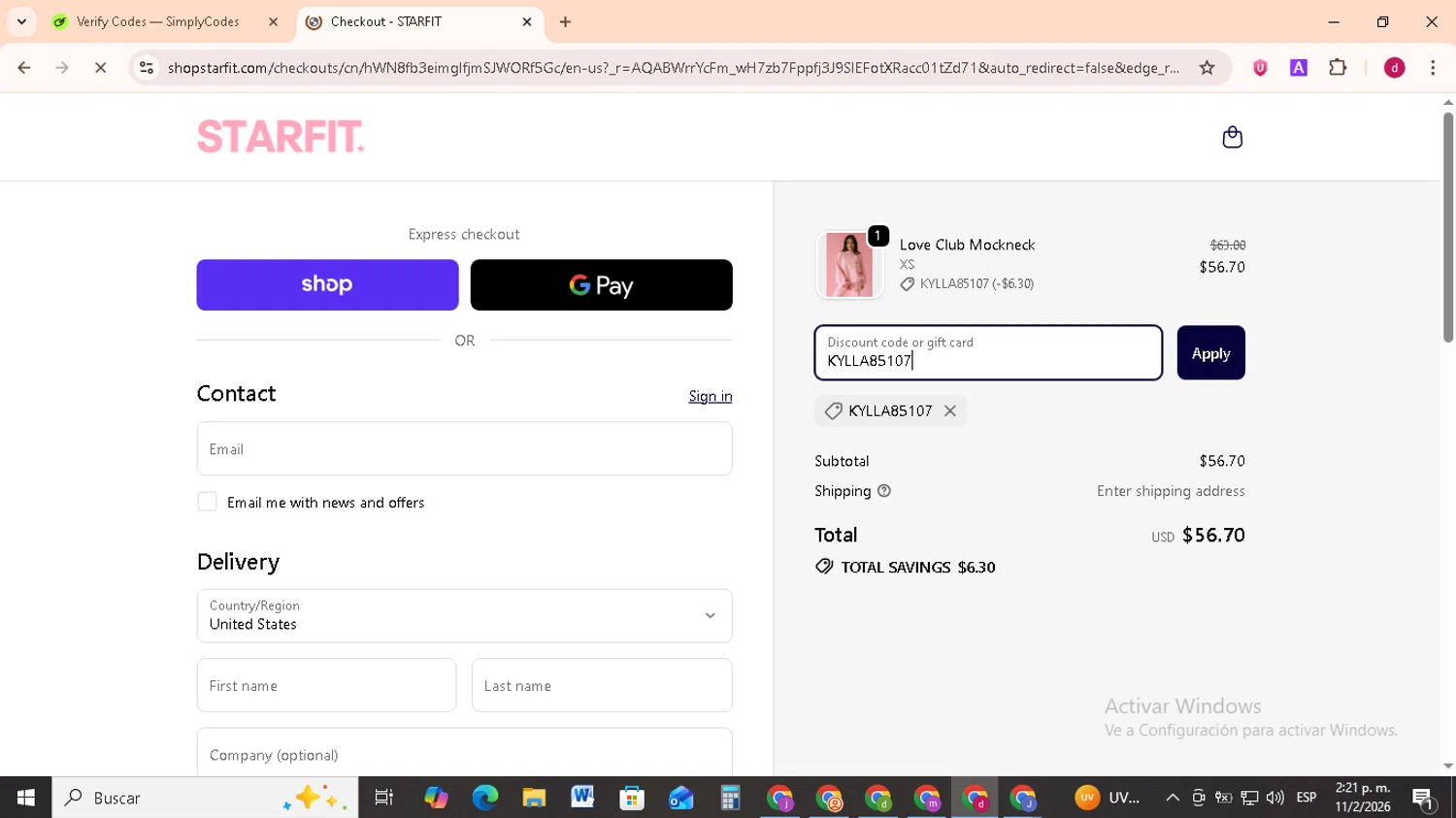Open the browser extensions puzzle icon
Viewport: 1456px width, 818px height.
(1338, 68)
